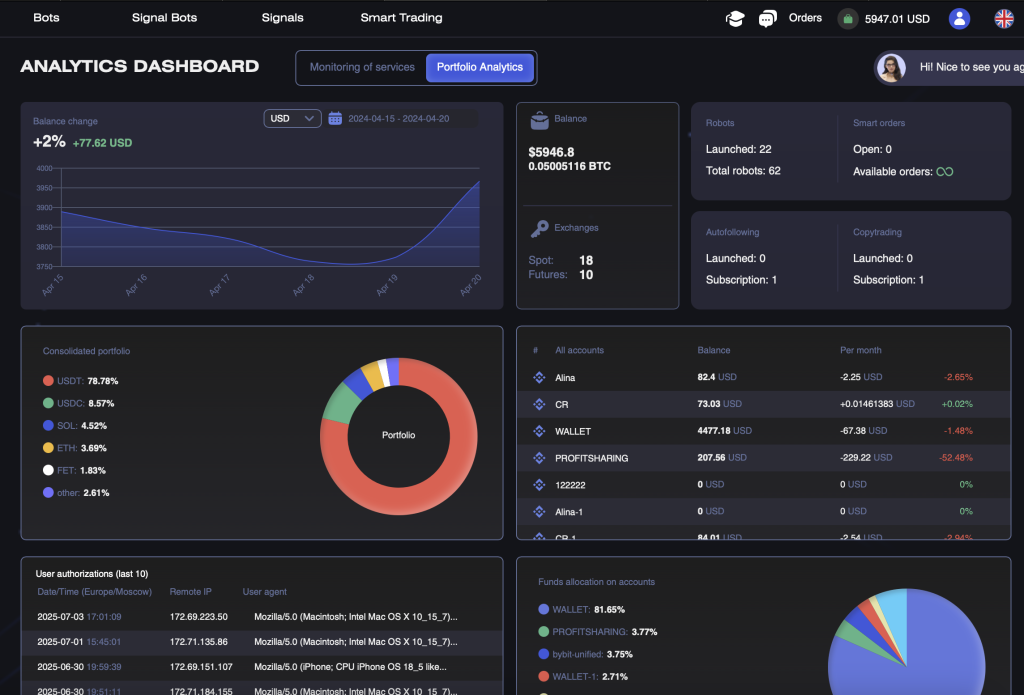Image resolution: width=1024 pixels, height=695 pixels.
Task: Click the 4477.18 USD balance value
Action: (724, 431)
